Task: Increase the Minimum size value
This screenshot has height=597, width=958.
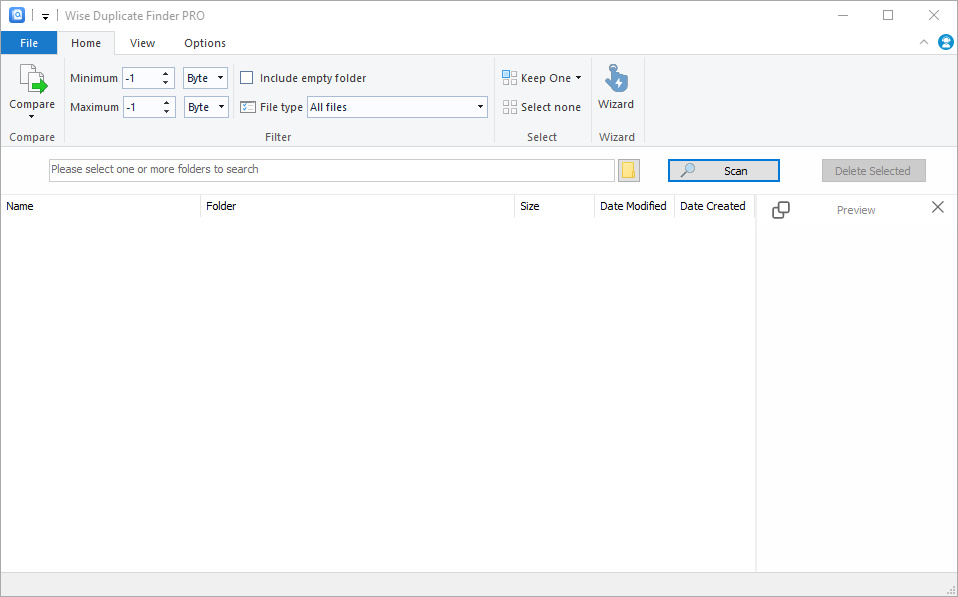Action: pyautogui.click(x=166, y=74)
